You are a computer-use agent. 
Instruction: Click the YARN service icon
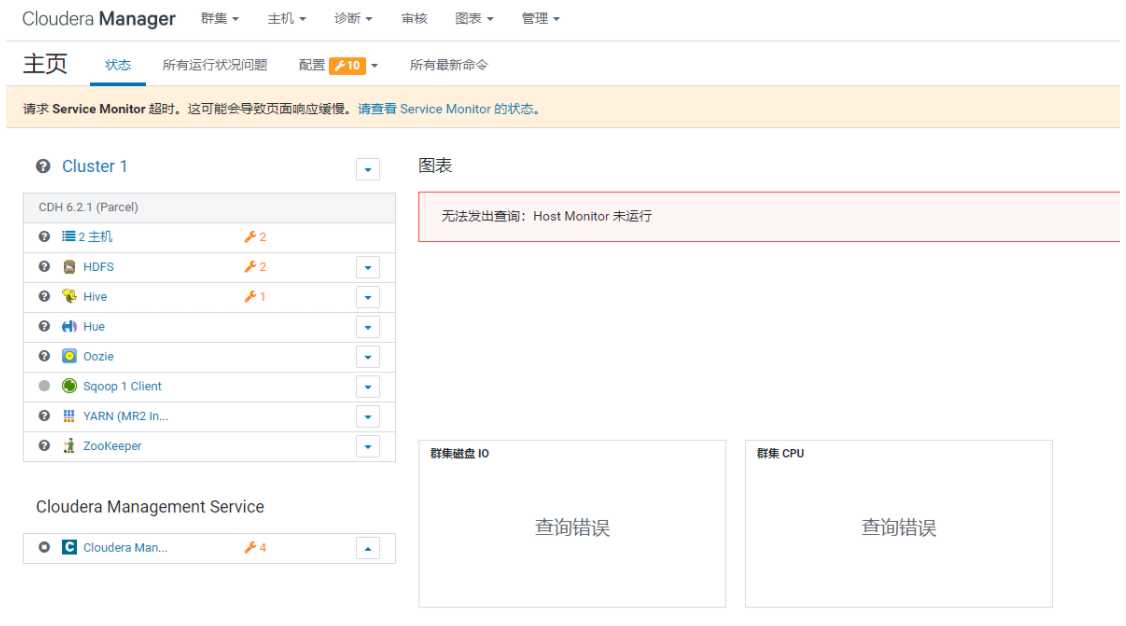(69, 416)
